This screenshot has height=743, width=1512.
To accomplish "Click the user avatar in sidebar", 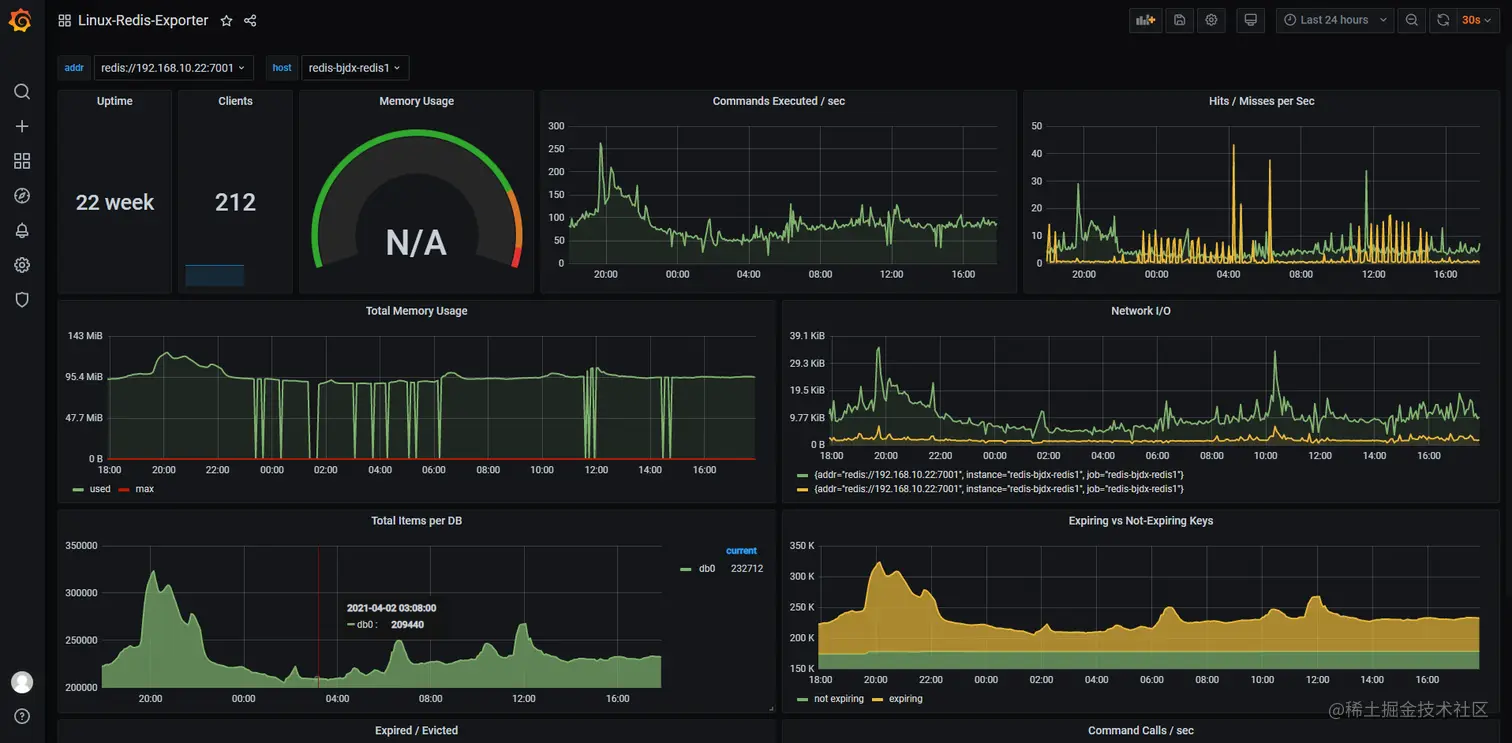I will [x=22, y=682].
